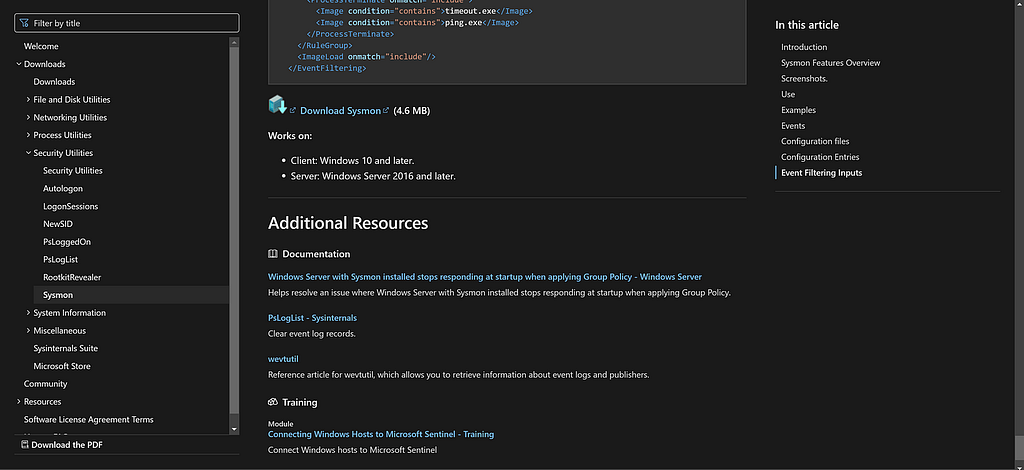Click the sidebar vertical scrollbar
Image resolution: width=1024 pixels, height=470 pixels.
click(235, 230)
